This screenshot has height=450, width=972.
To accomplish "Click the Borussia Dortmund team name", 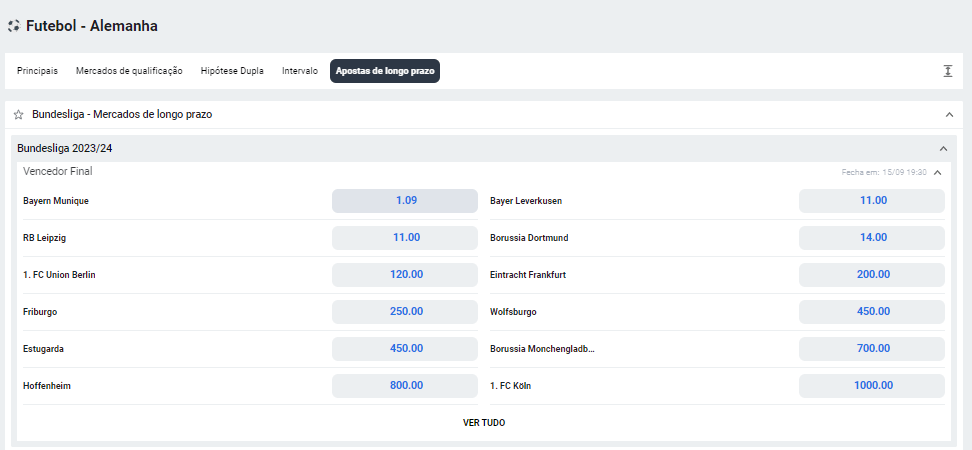I will point(529,238).
